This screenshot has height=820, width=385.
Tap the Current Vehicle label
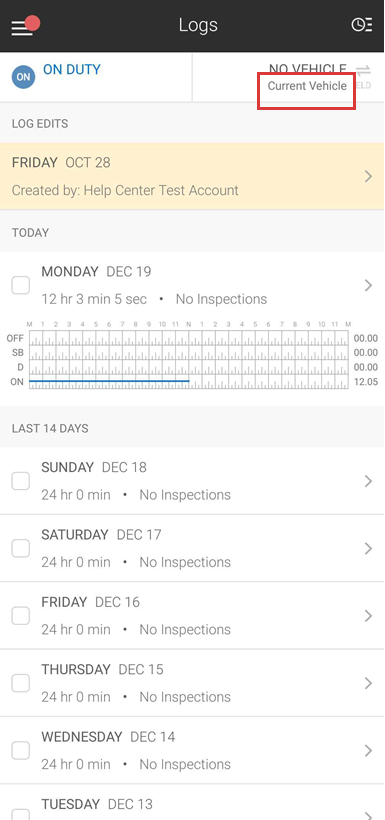[307, 86]
